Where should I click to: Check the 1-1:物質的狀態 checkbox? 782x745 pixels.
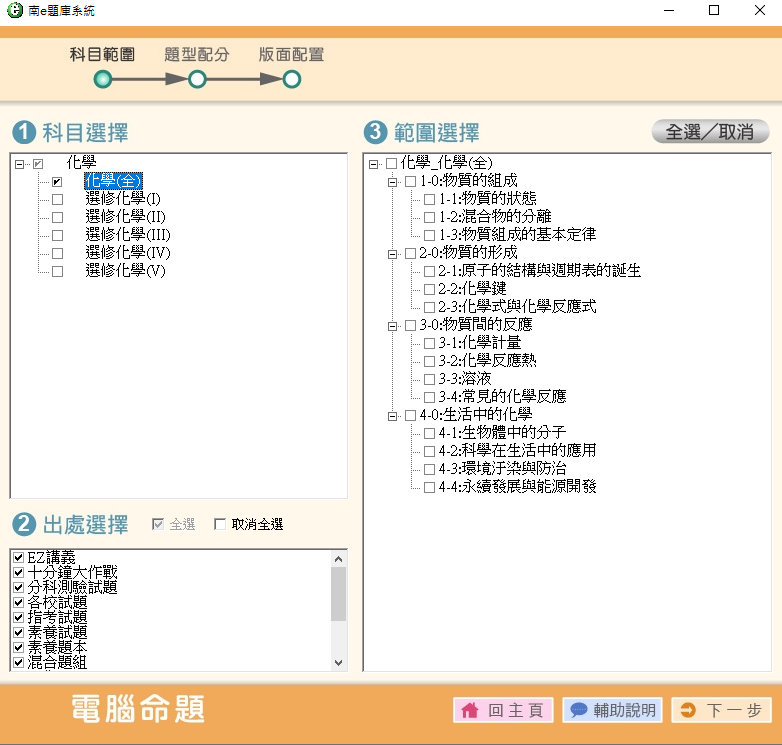point(429,199)
